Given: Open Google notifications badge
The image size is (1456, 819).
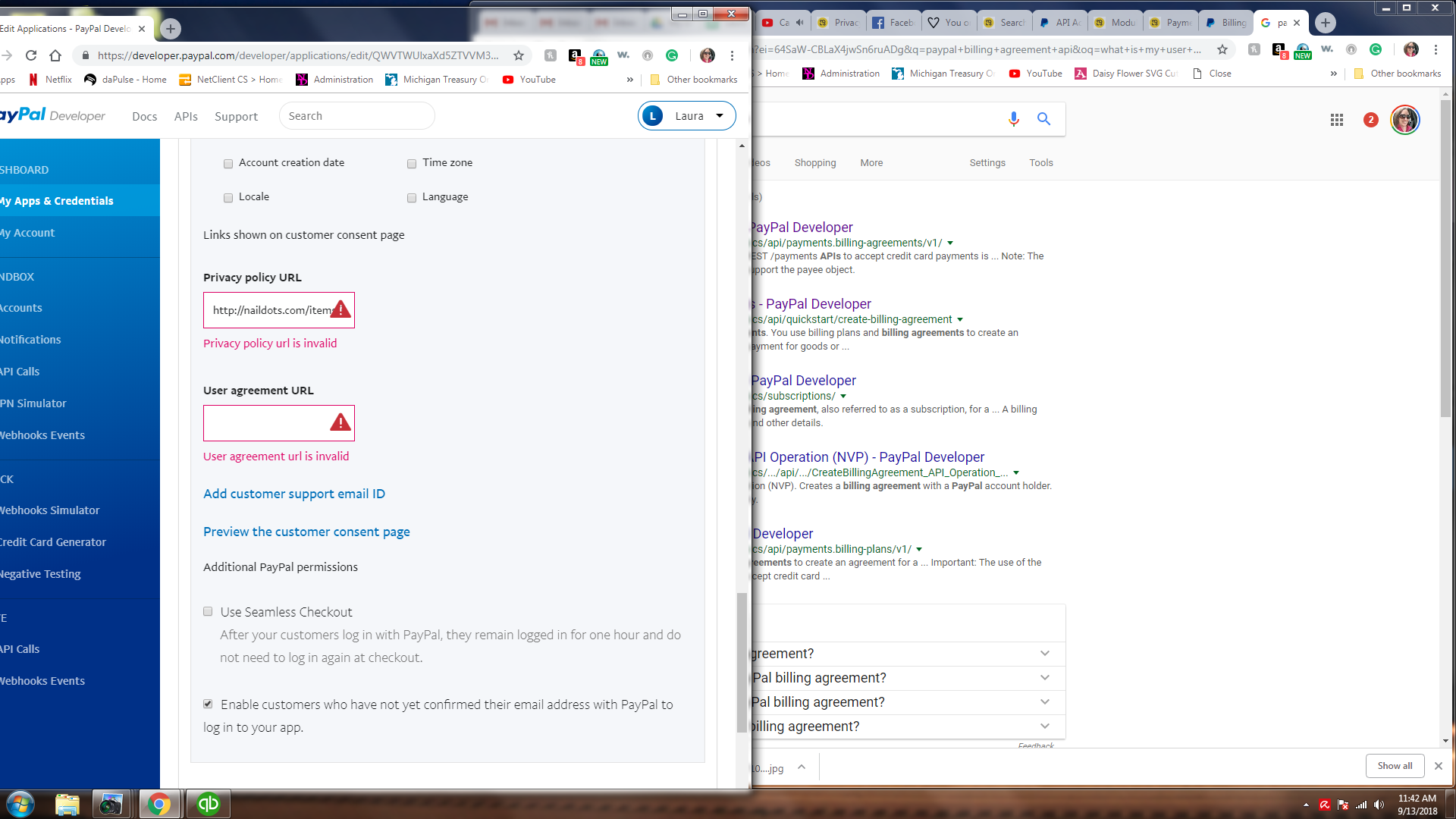Looking at the screenshot, I should (1371, 120).
